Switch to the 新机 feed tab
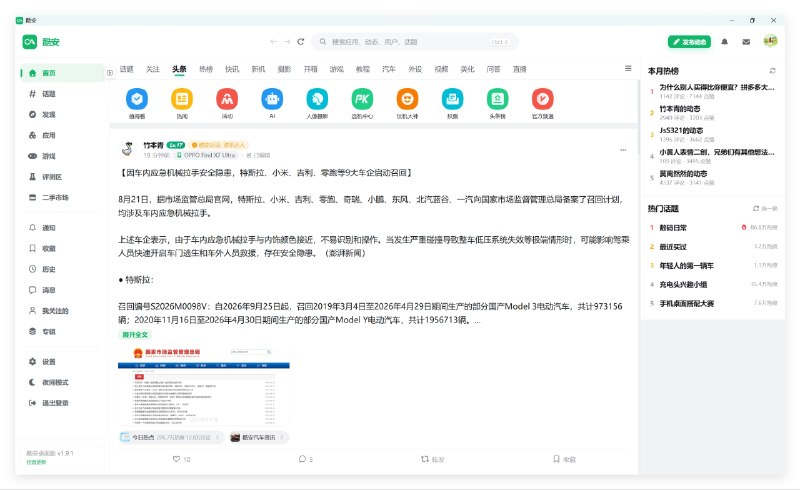The image size is (800, 490). (258, 69)
